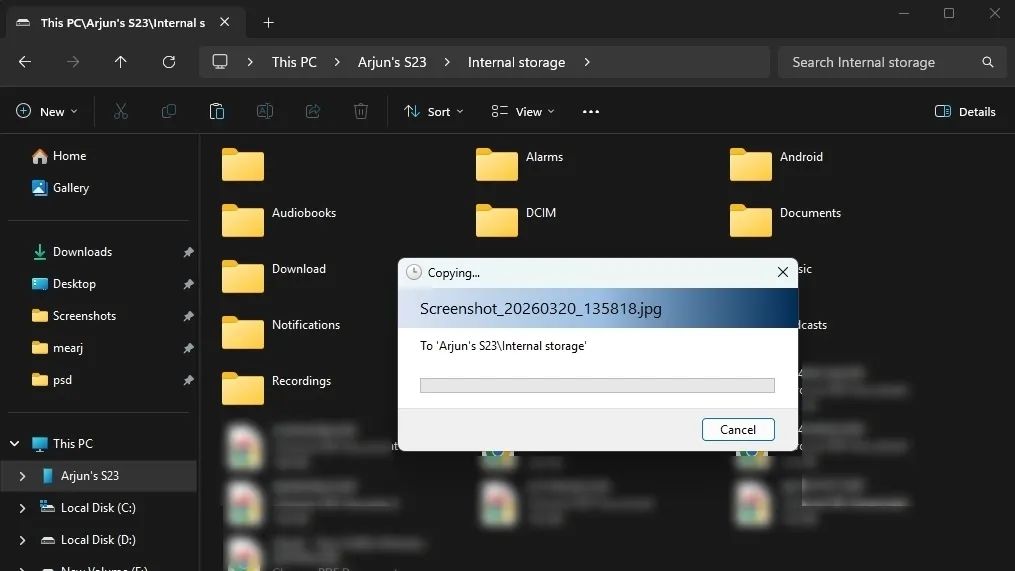
Task: Select the Download folder
Action: click(x=273, y=276)
